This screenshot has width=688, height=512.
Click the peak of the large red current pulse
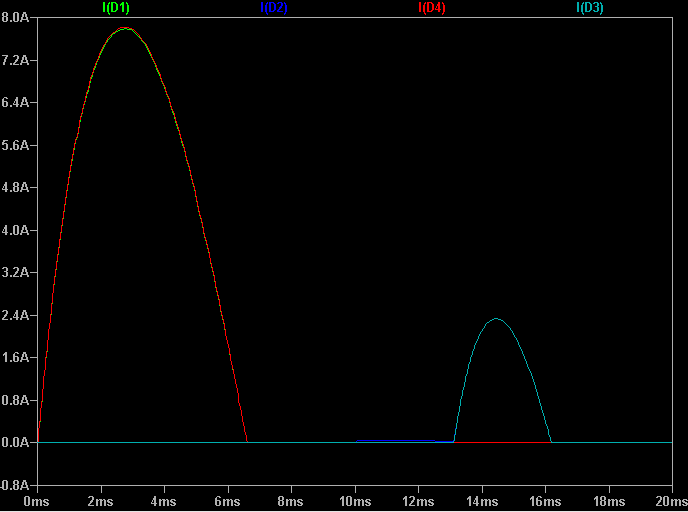(126, 28)
